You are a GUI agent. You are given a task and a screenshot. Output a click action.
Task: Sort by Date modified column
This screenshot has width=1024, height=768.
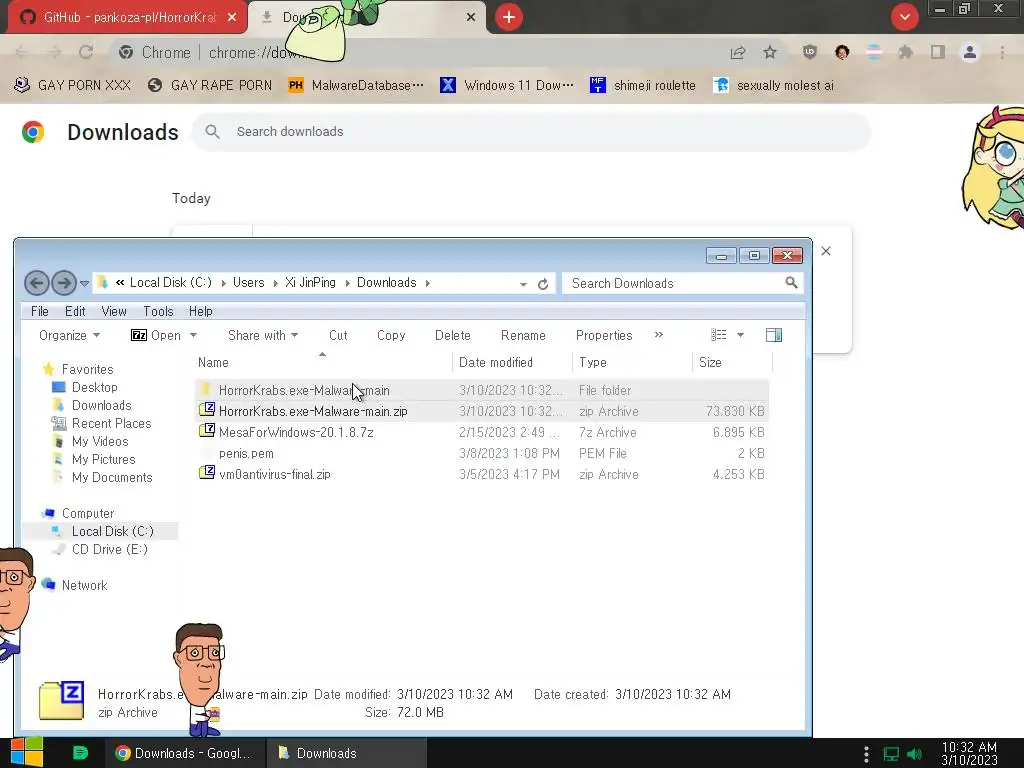tap(512, 362)
